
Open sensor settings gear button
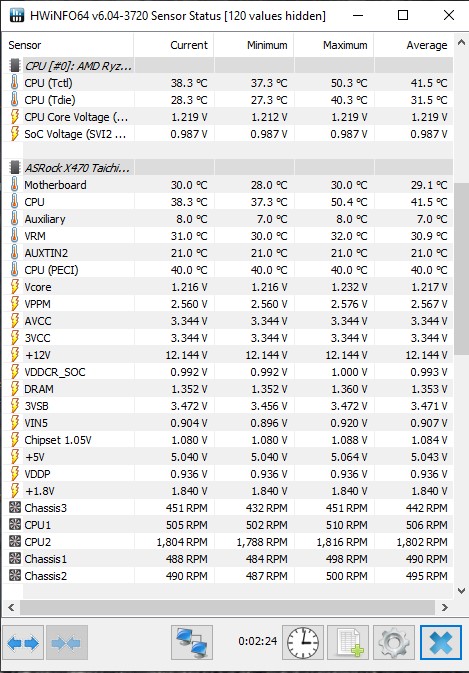pos(394,643)
